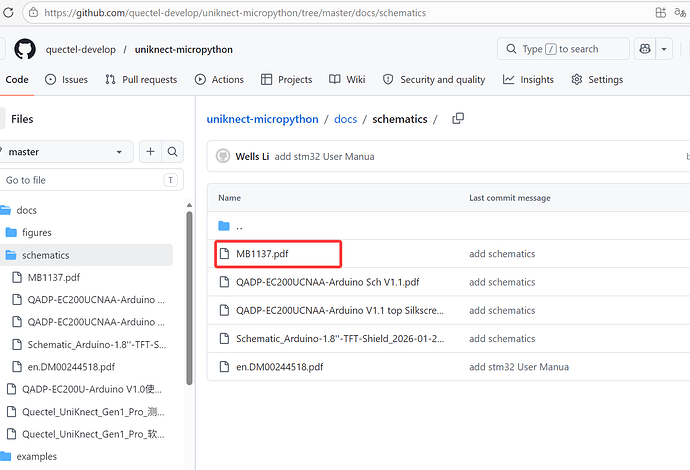Open QADP-EC200UCNAA-Arduino V1.1 top Silkscreen file

(x=340, y=310)
